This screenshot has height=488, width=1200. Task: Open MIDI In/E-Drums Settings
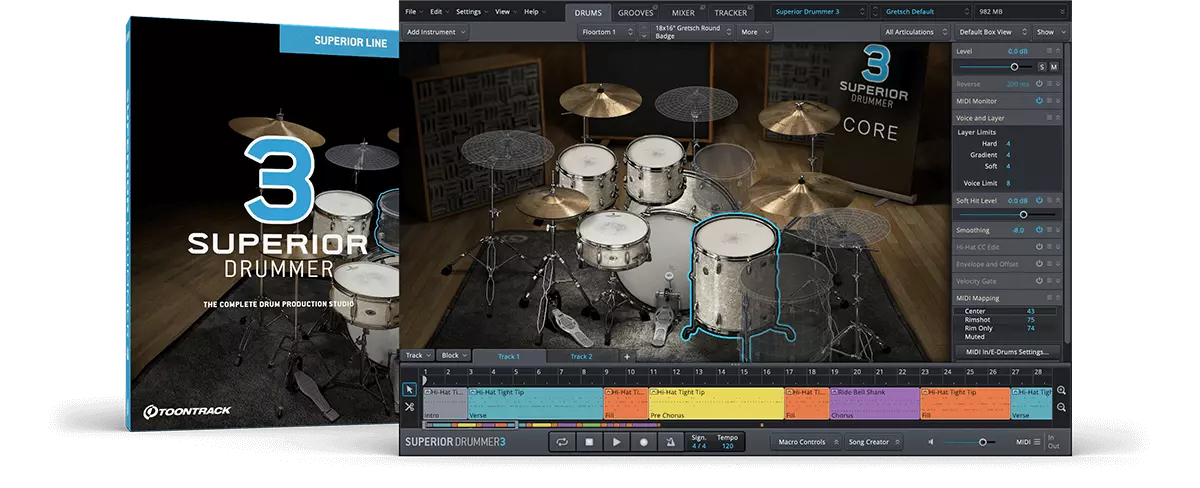point(1007,352)
